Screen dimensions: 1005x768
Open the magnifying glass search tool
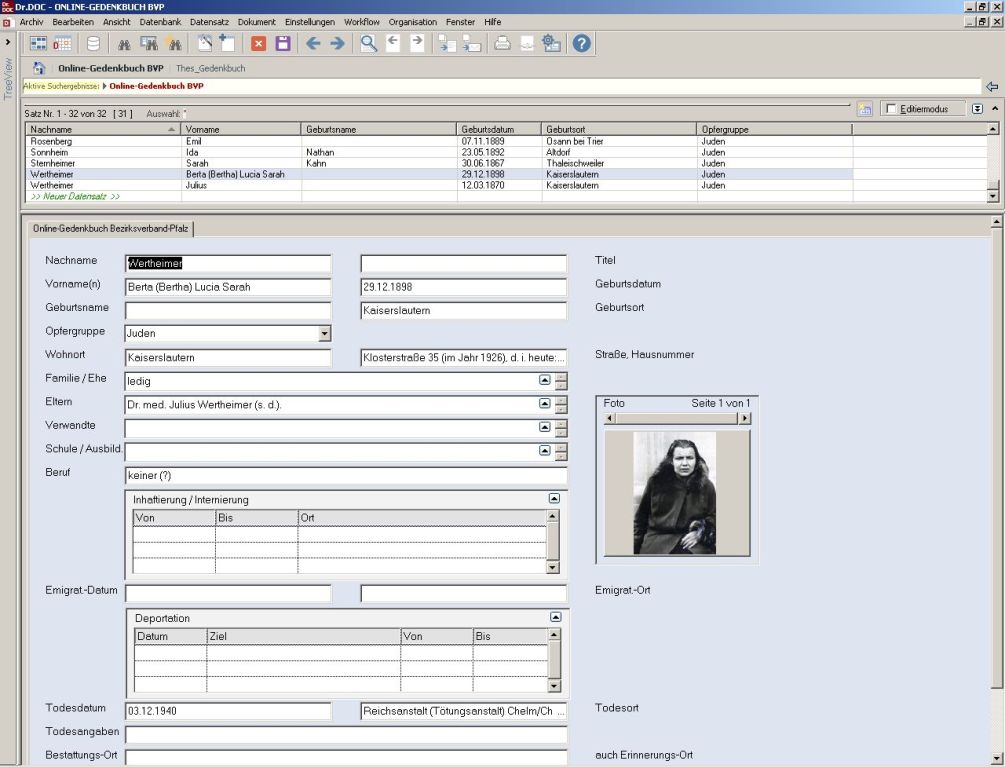pos(369,44)
